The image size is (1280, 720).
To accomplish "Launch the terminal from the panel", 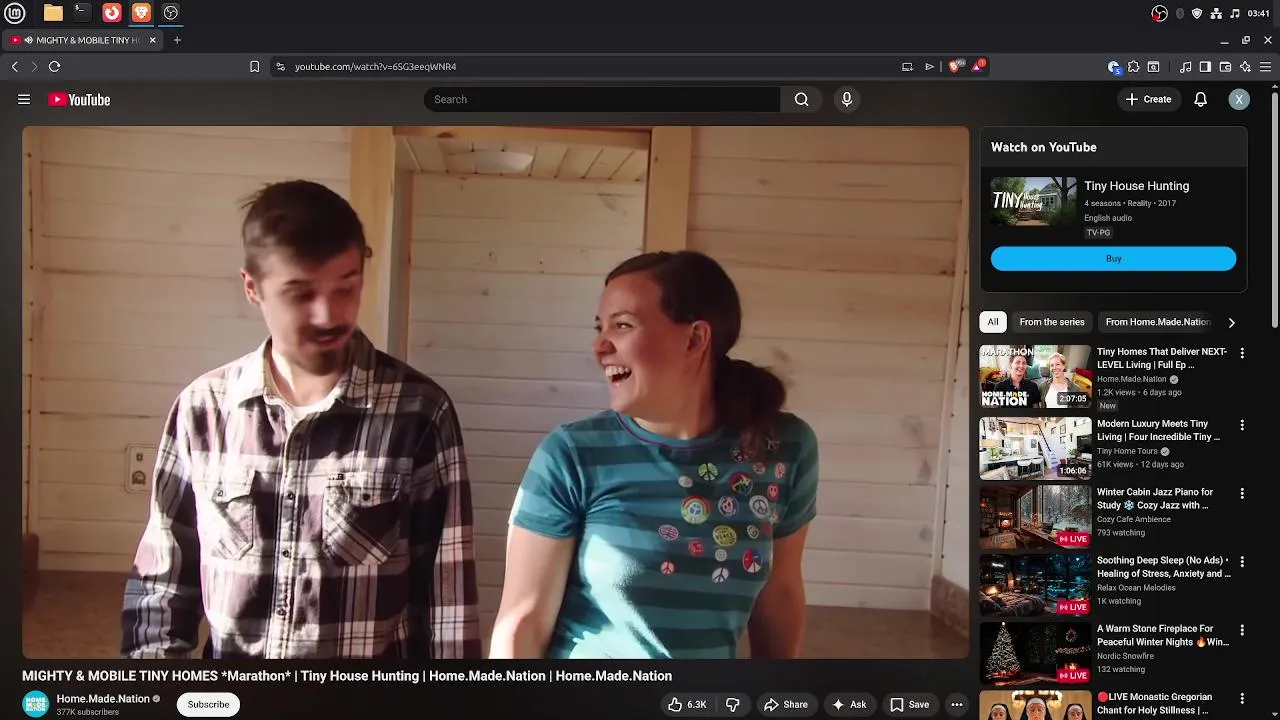I will 82,13.
